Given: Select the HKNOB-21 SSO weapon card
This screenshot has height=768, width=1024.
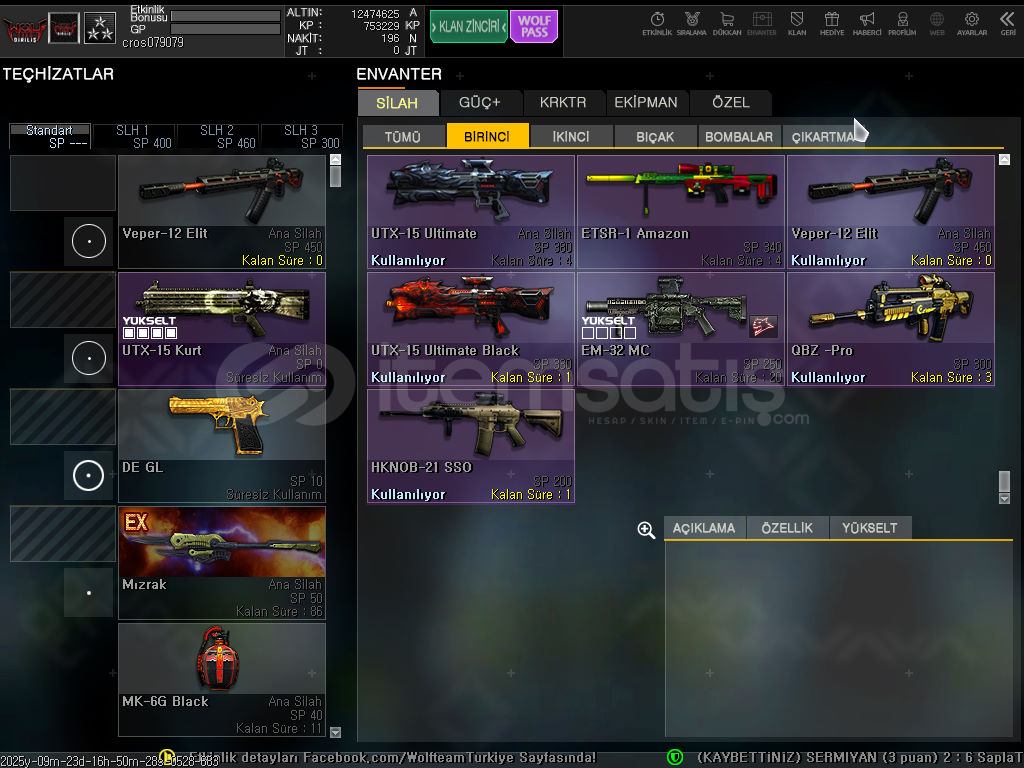Looking at the screenshot, I should coord(471,446).
